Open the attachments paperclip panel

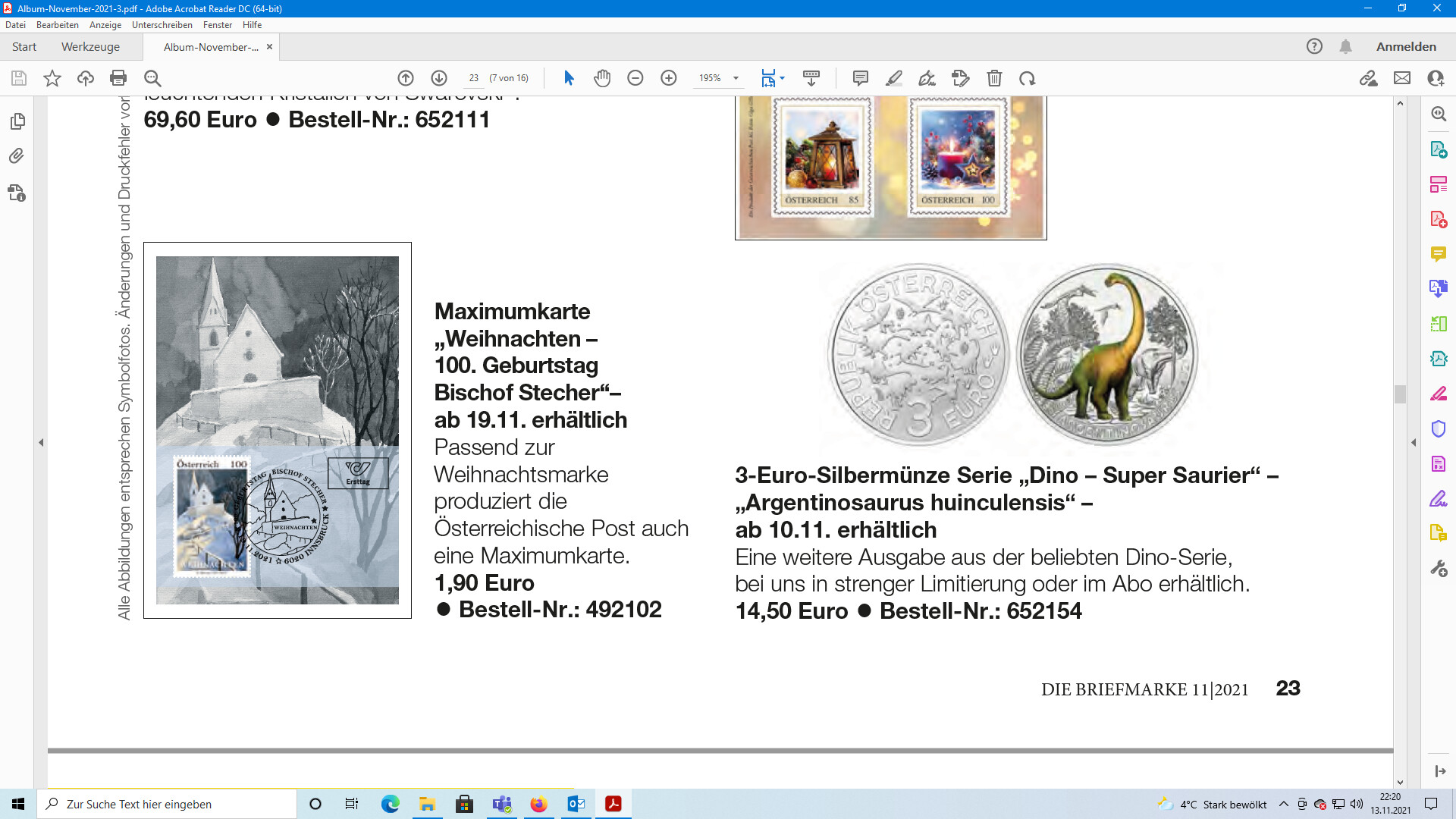click(x=17, y=156)
